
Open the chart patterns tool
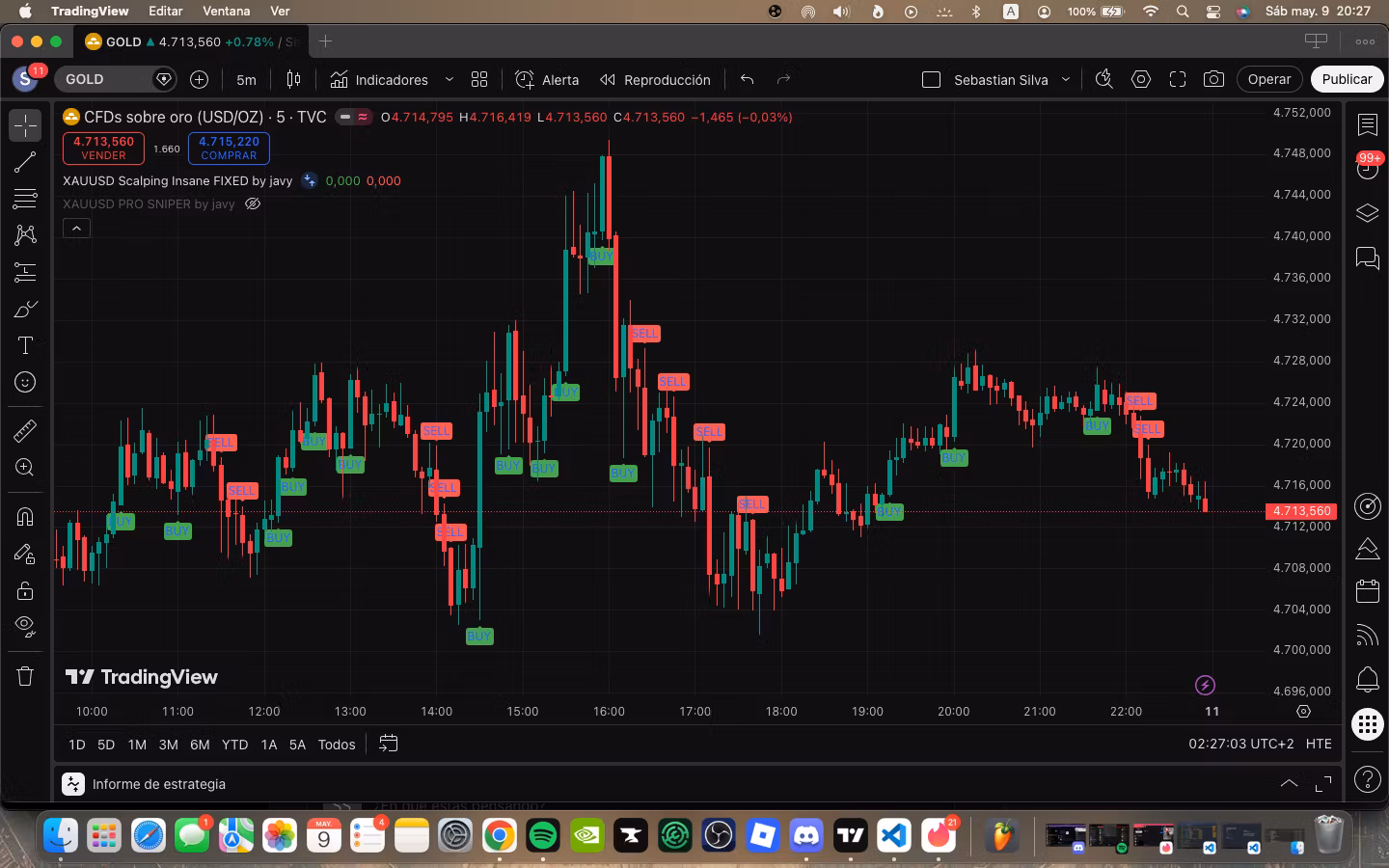pyautogui.click(x=25, y=235)
